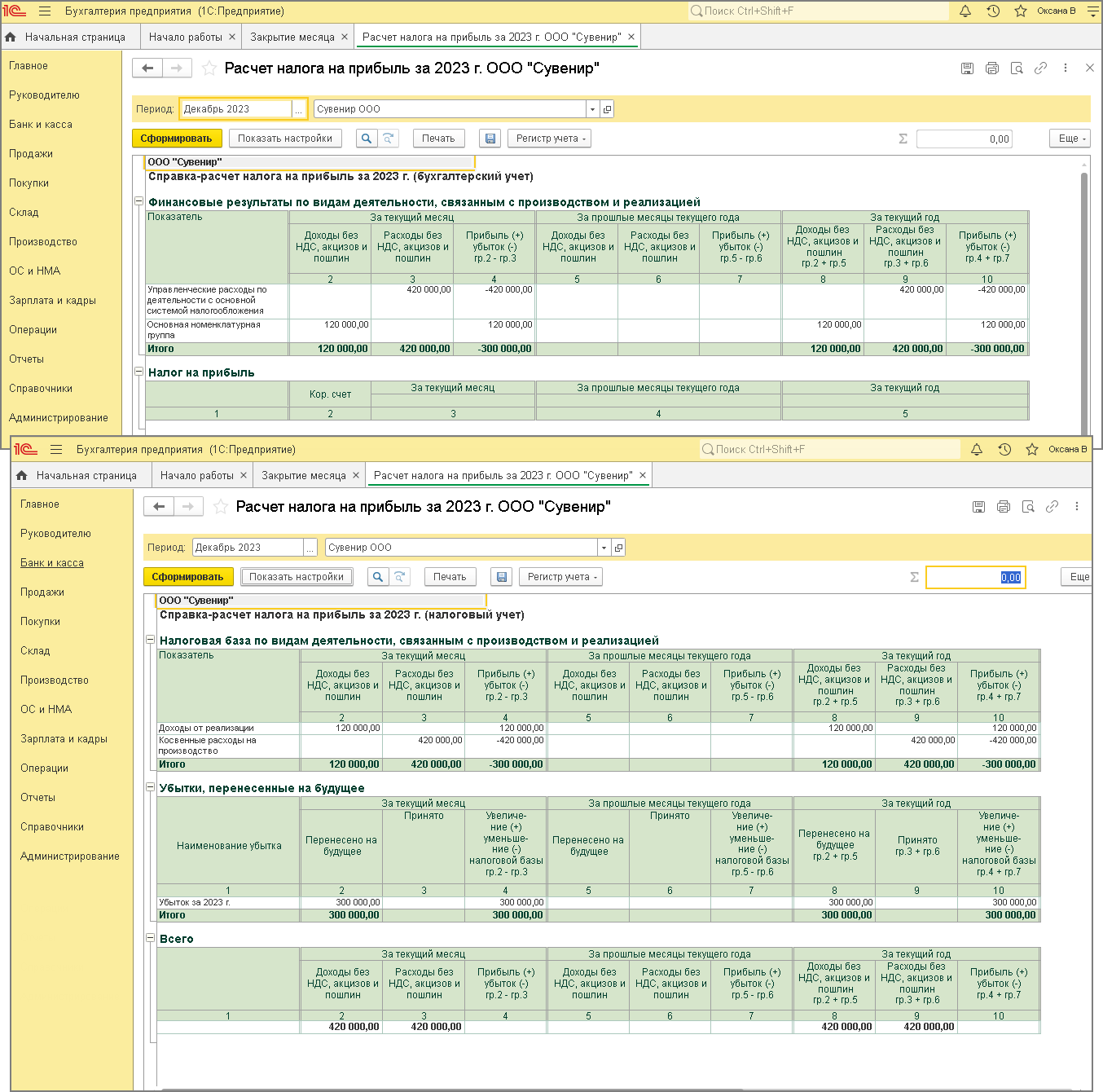Click the notifications bell icon in top window

click(x=965, y=11)
